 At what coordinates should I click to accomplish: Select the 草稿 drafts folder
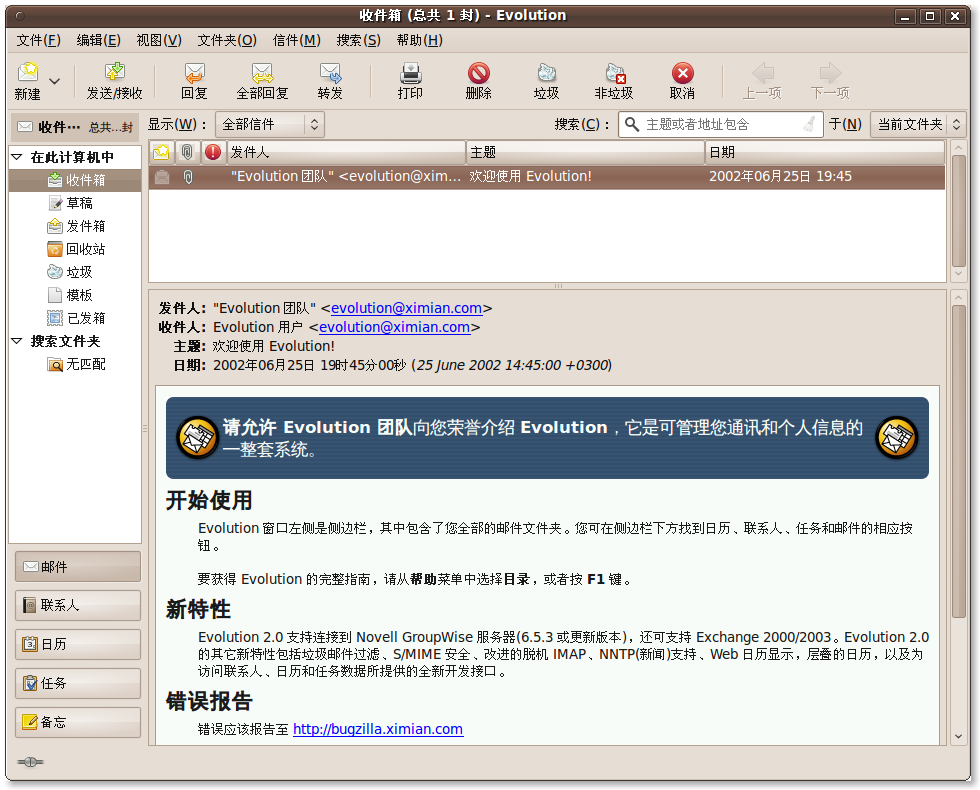tap(75, 203)
